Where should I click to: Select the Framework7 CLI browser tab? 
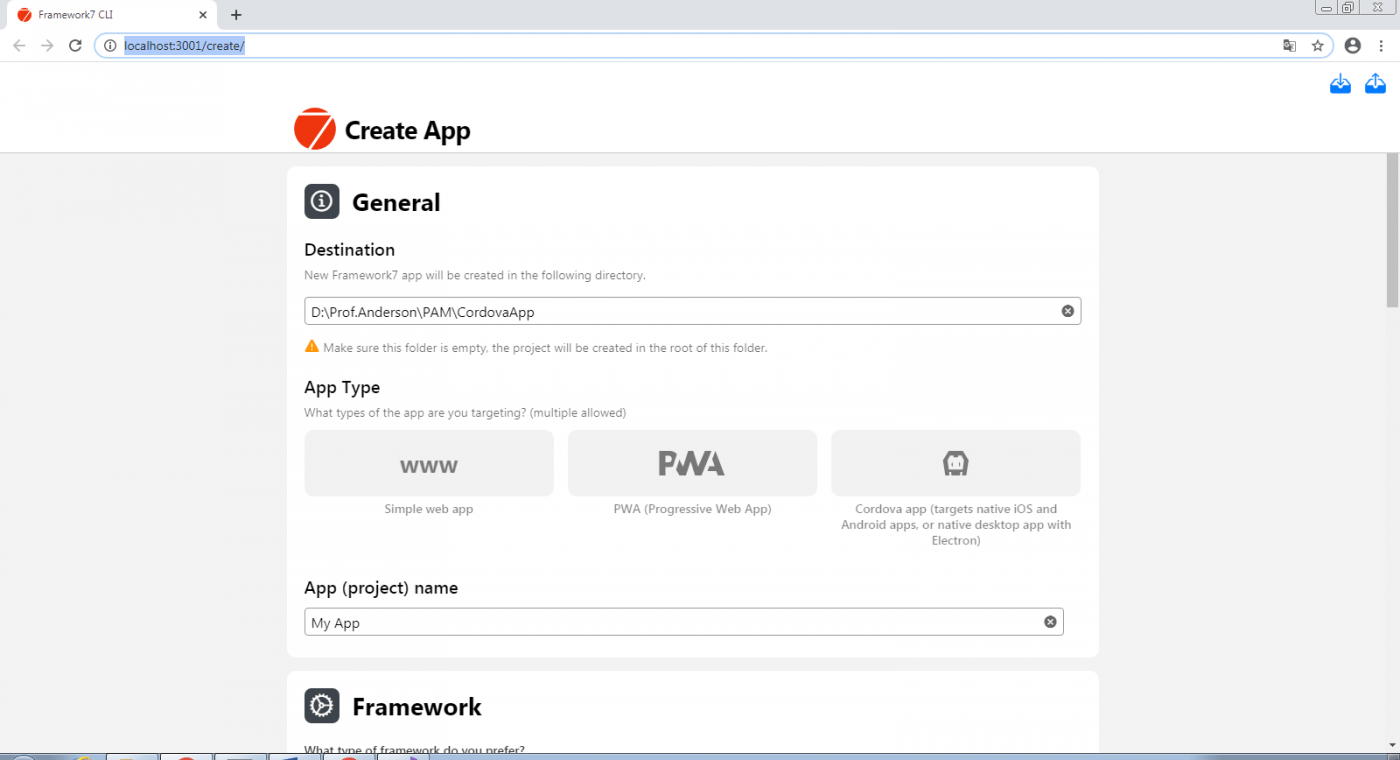point(111,15)
